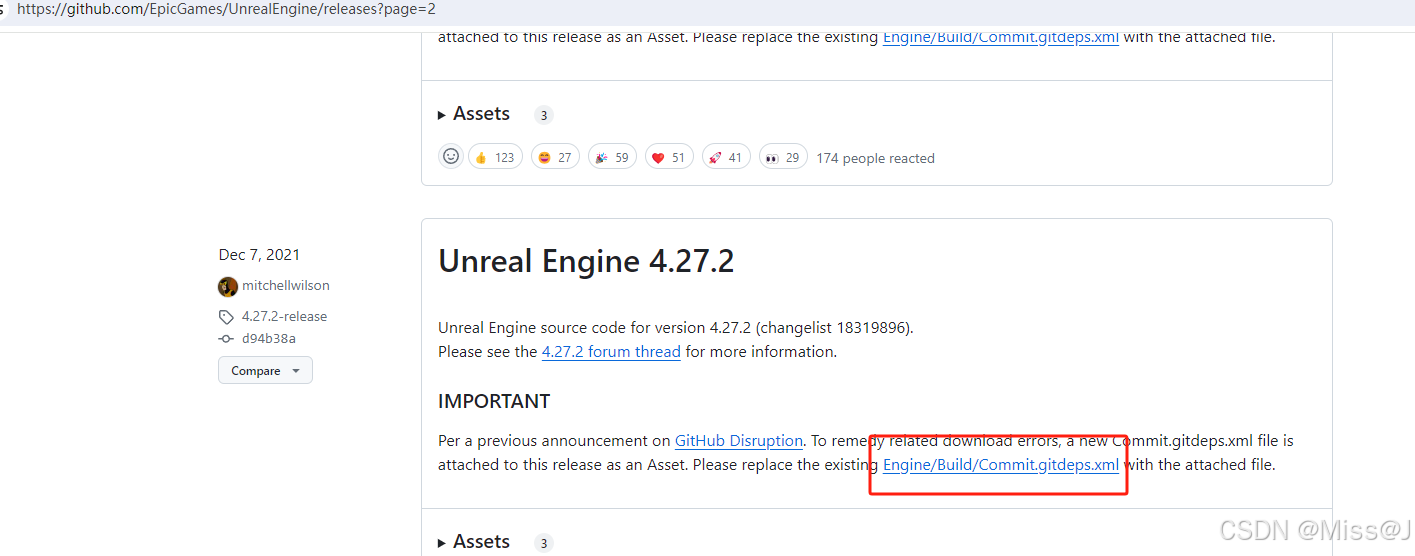Click the asset count badge of 4.27.2 release
The height and width of the screenshot is (556, 1415).
[544, 543]
